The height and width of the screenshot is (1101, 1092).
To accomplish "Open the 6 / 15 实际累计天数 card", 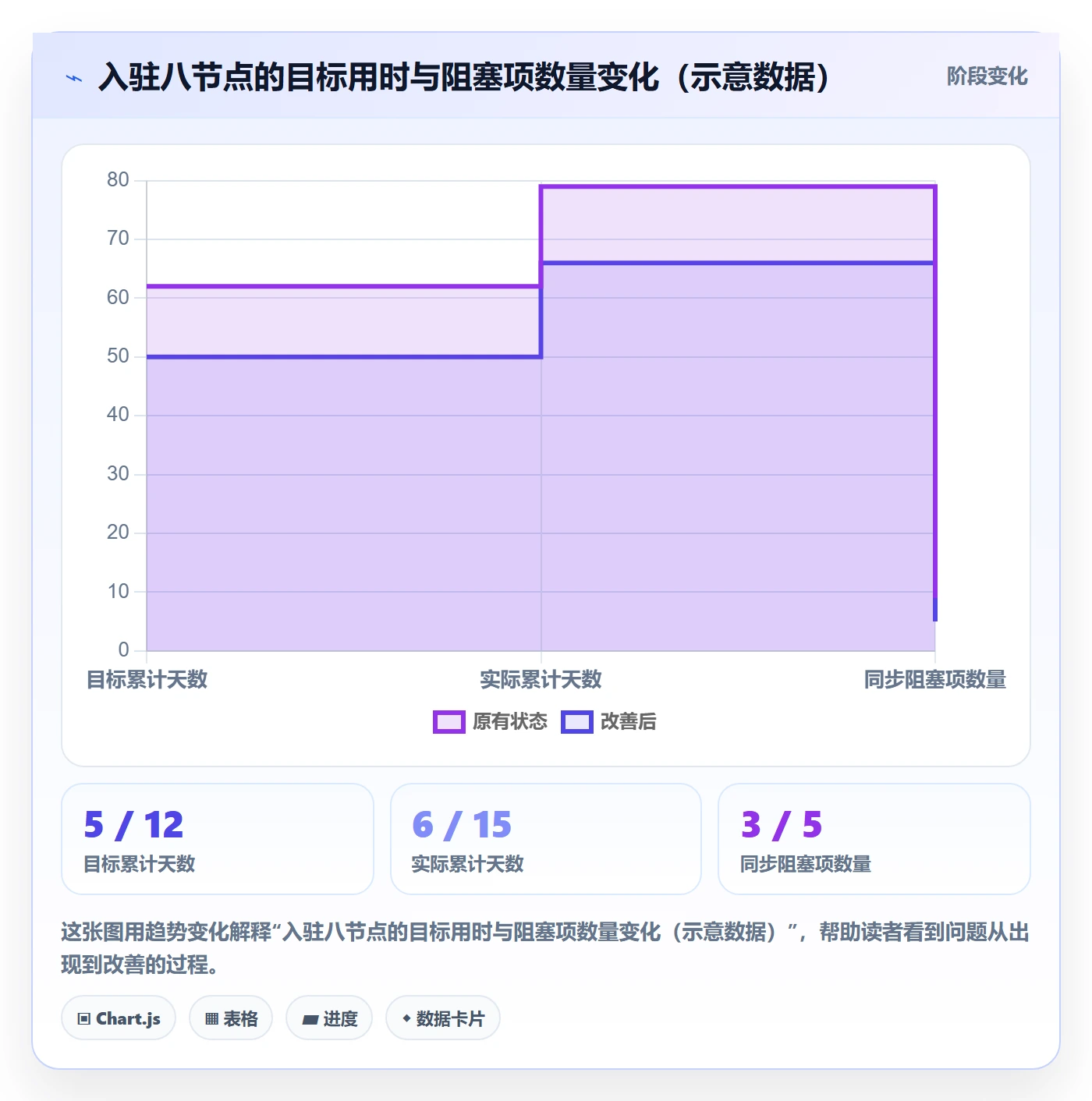I will 546,839.
